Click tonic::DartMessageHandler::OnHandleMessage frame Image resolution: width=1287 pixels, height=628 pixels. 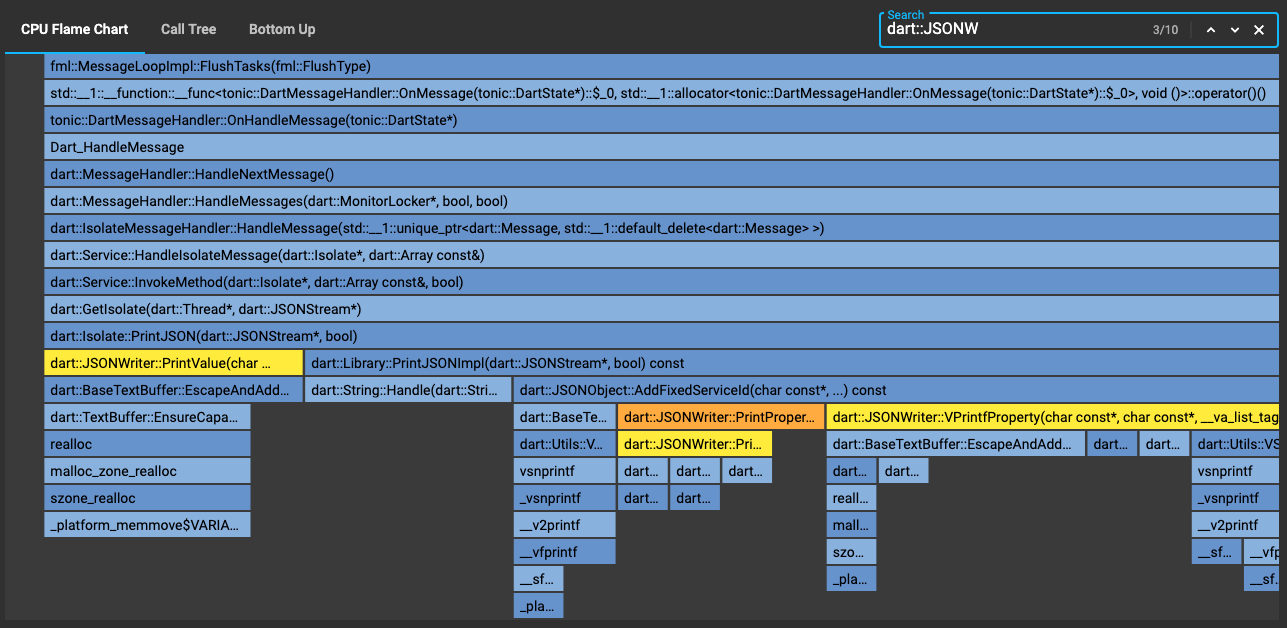tap(662, 121)
